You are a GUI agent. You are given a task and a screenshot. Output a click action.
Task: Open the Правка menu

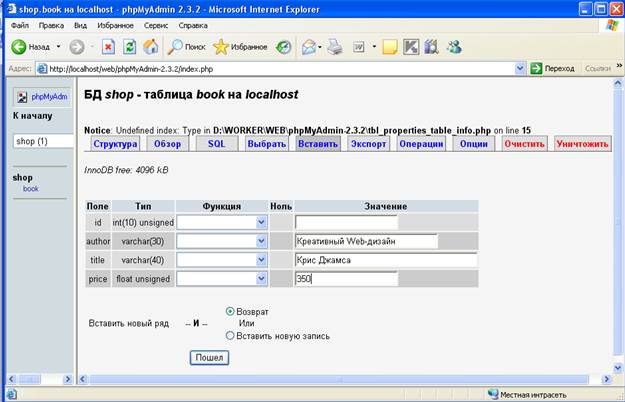[51, 25]
